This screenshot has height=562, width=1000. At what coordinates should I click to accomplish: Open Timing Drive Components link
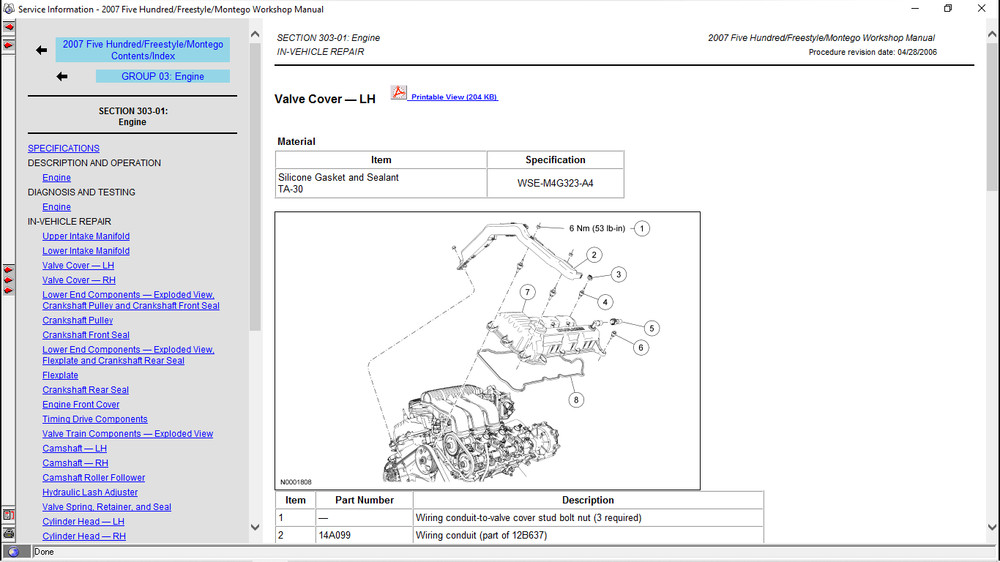coord(94,419)
